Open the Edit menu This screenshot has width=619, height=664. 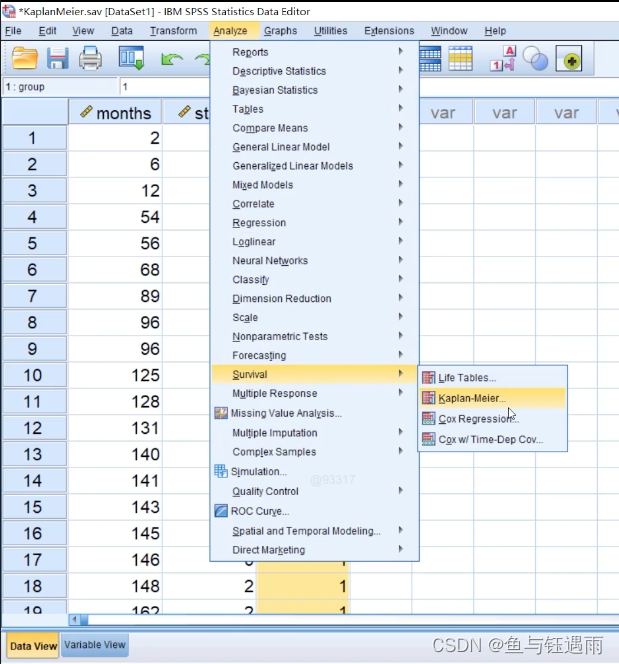point(47,31)
